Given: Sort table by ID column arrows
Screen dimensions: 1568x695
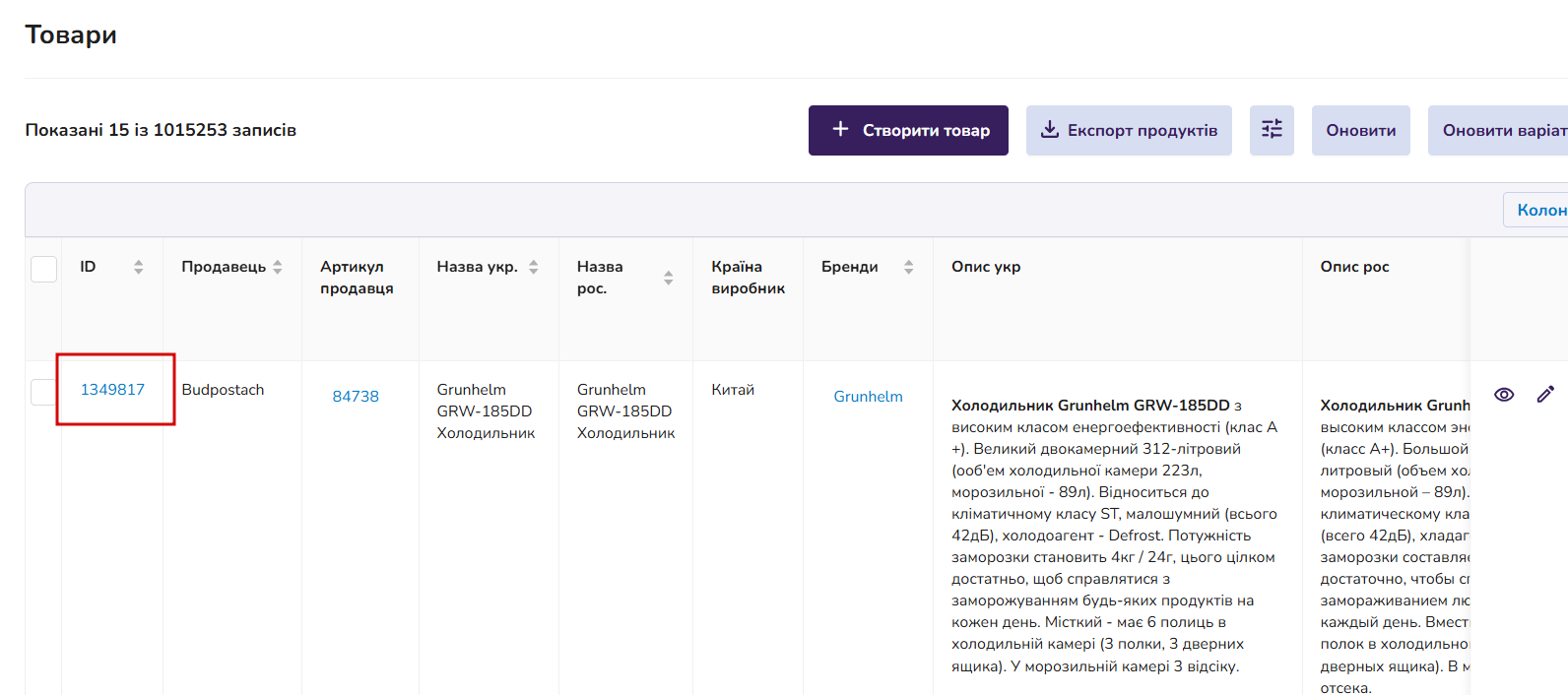Looking at the screenshot, I should pyautogui.click(x=139, y=267).
